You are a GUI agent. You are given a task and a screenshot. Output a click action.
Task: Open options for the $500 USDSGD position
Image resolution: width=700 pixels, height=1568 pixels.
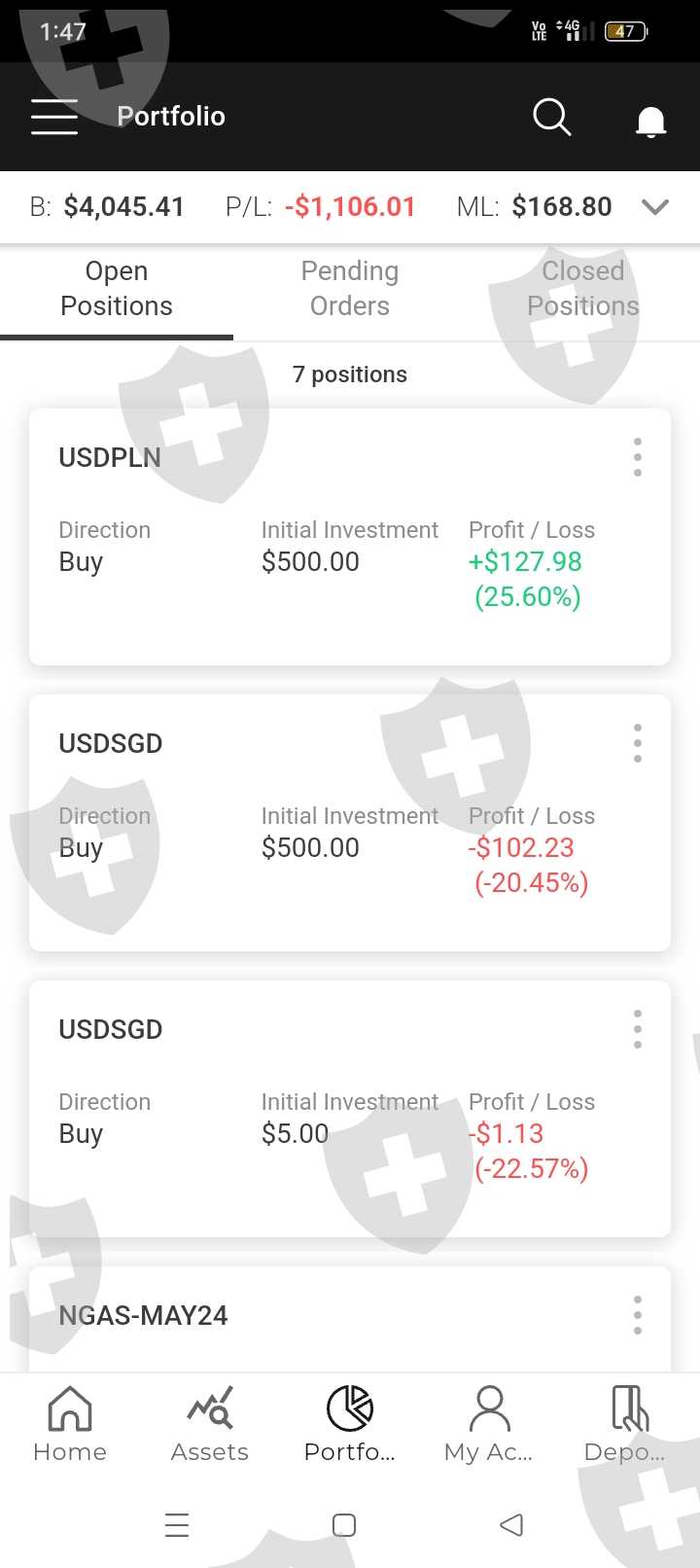click(x=638, y=743)
